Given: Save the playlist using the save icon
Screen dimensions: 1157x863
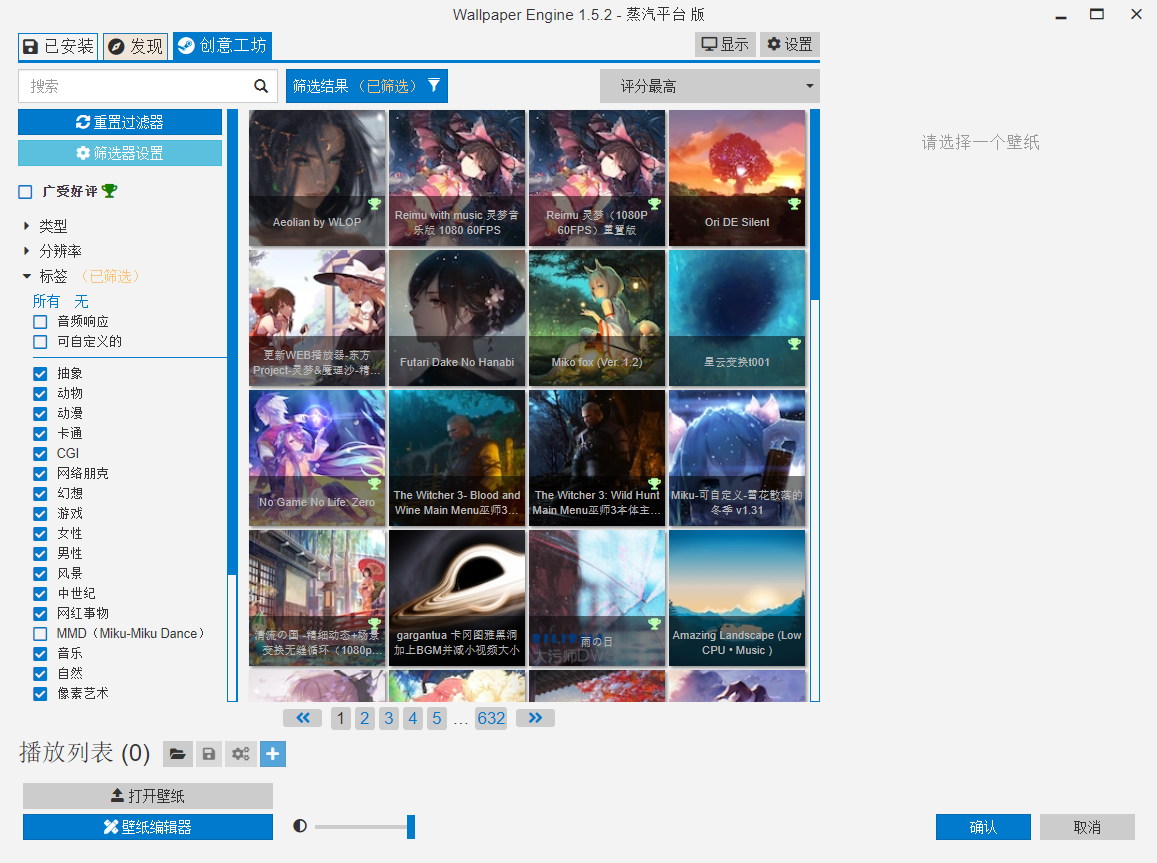Looking at the screenshot, I should pyautogui.click(x=209, y=753).
